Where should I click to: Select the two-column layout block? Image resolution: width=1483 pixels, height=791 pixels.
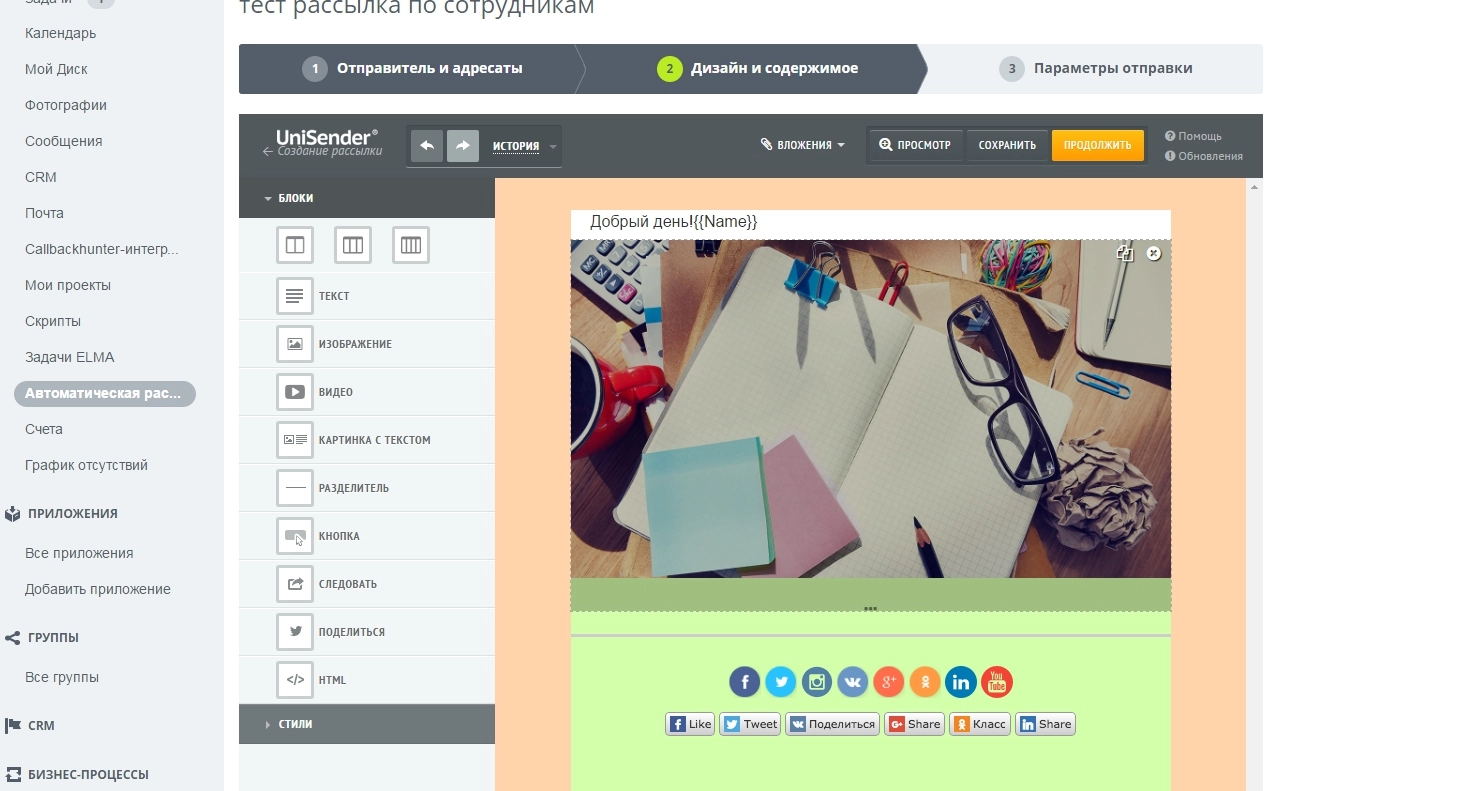(295, 245)
